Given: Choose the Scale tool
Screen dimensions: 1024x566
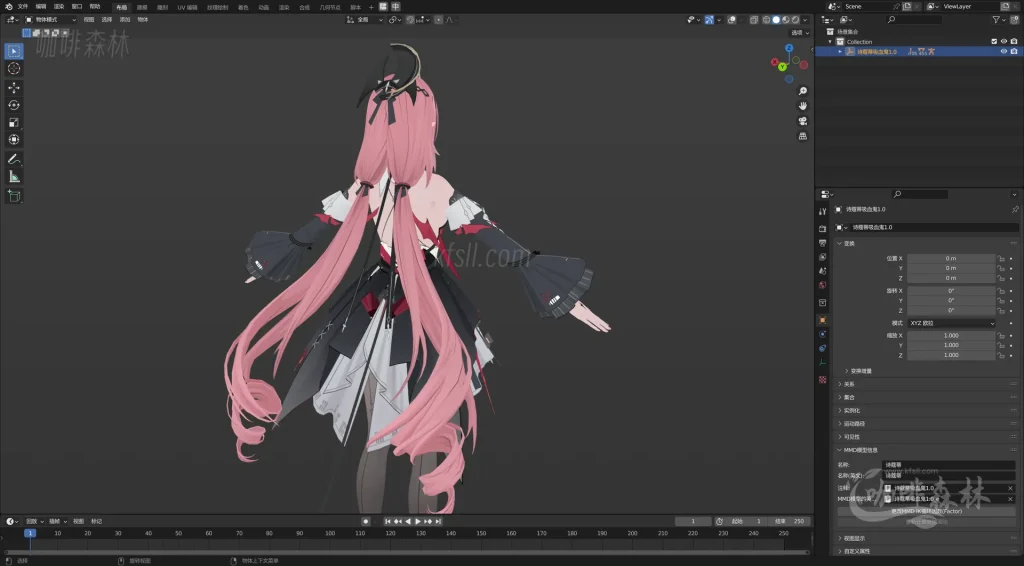Looking at the screenshot, I should click(14, 122).
